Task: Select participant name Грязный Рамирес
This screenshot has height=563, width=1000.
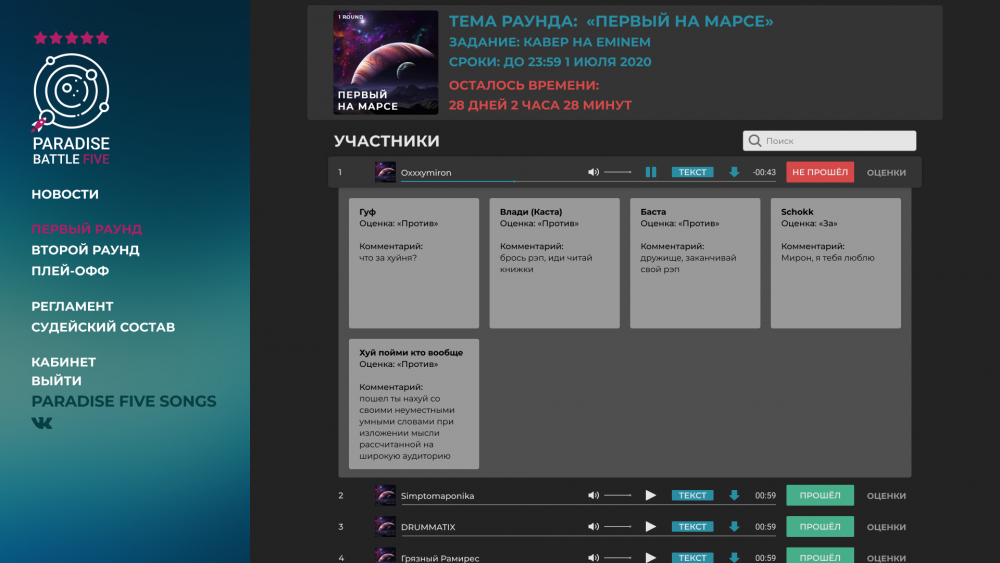Action: 440,558
